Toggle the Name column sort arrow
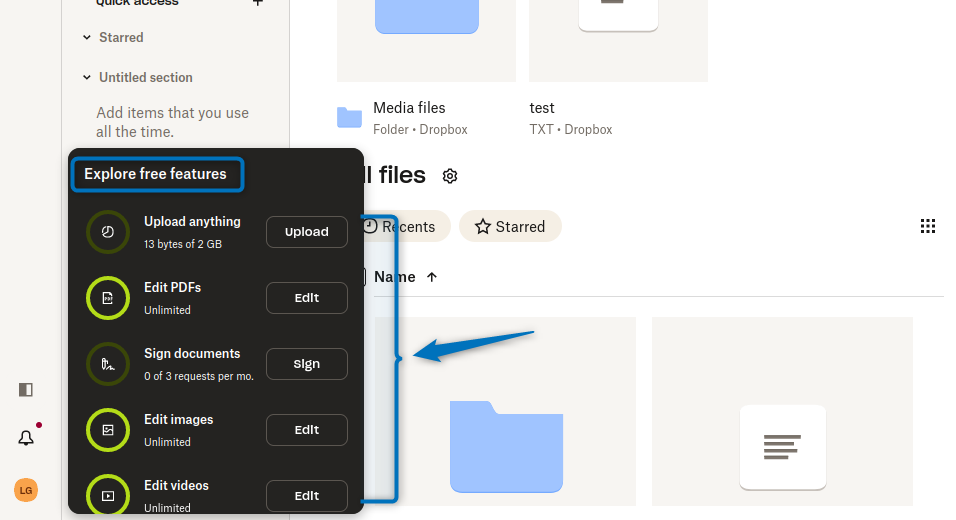 click(x=432, y=277)
